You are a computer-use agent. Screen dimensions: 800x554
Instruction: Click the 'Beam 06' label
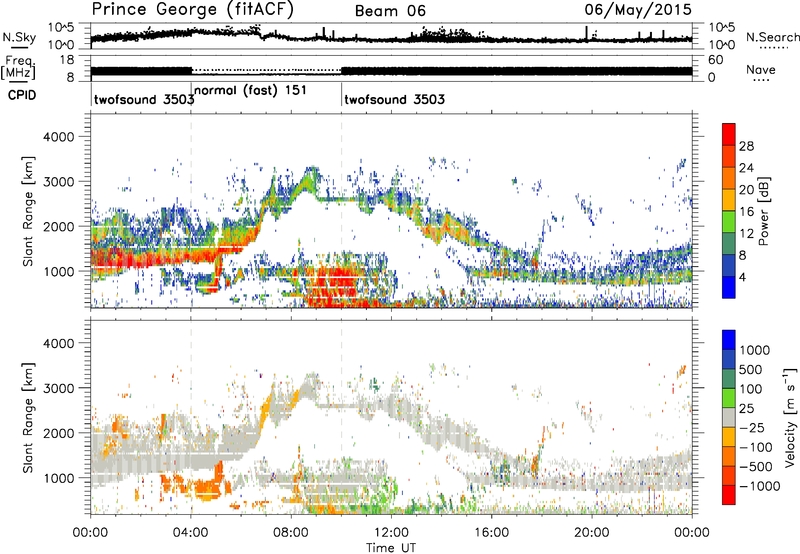390,11
